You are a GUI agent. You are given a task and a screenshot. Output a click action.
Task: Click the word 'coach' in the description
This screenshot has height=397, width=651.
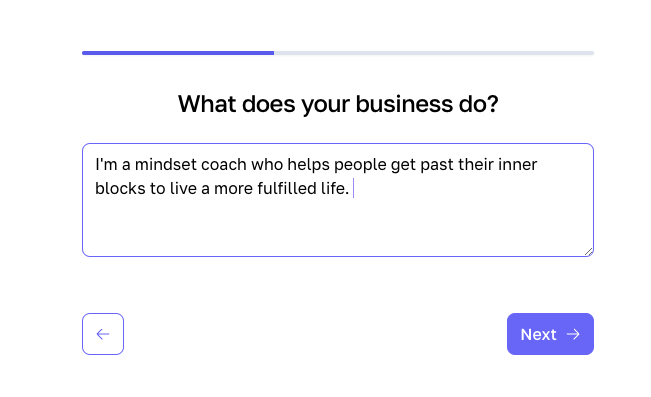(x=224, y=164)
